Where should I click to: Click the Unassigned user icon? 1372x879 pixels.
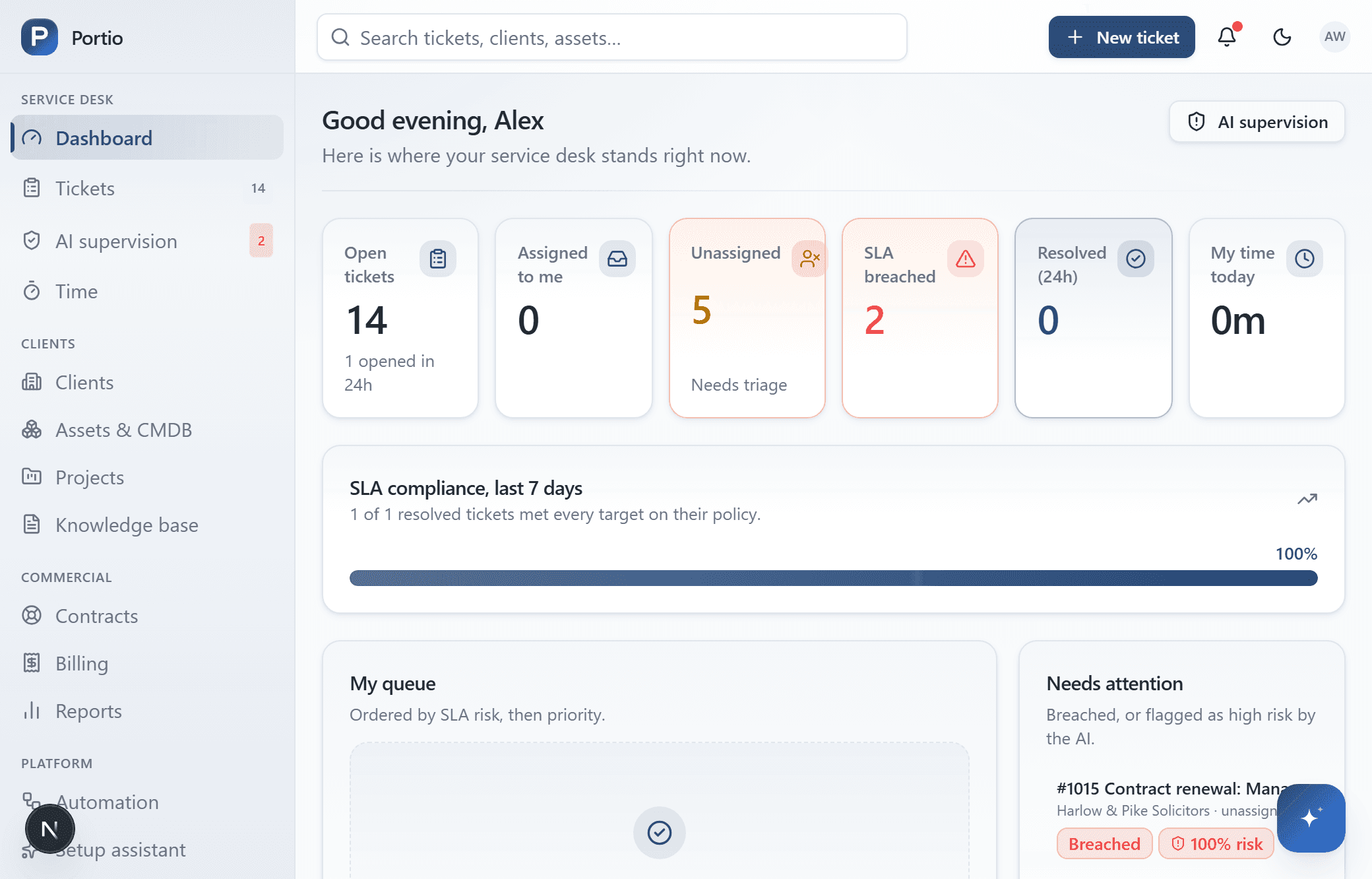coord(809,259)
